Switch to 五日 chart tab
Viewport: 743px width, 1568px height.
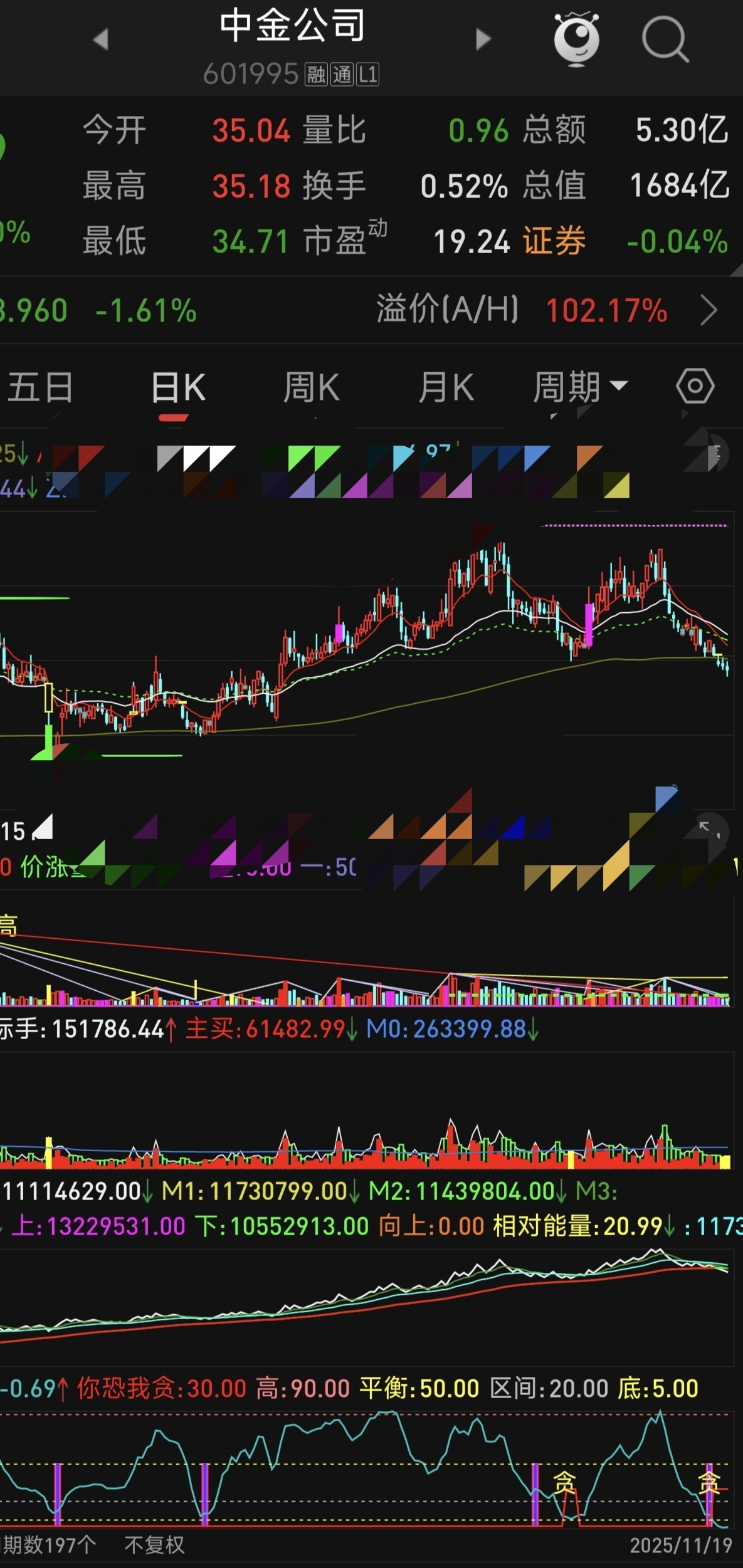click(x=41, y=387)
